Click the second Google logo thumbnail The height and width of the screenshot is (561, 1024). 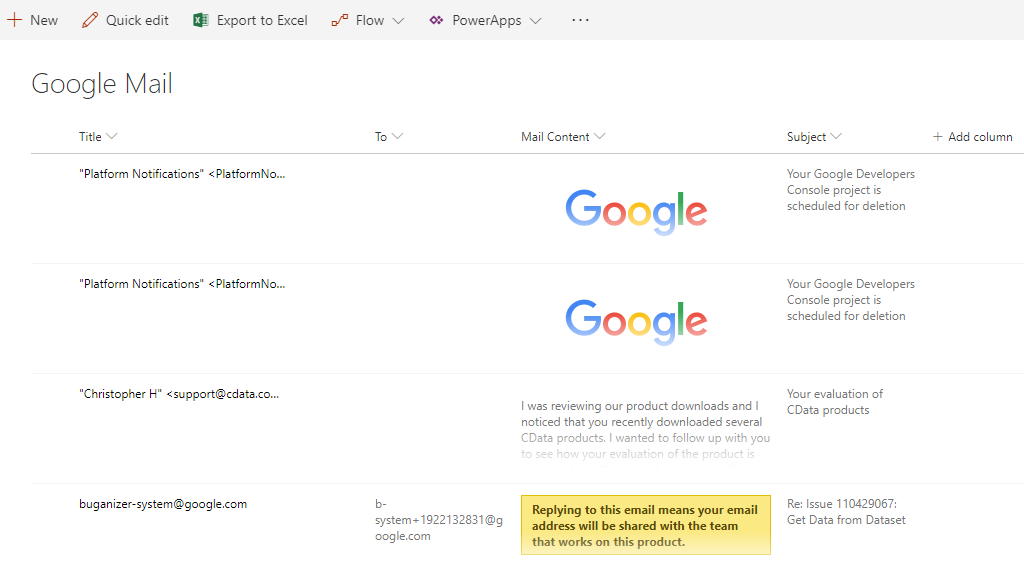[636, 321]
